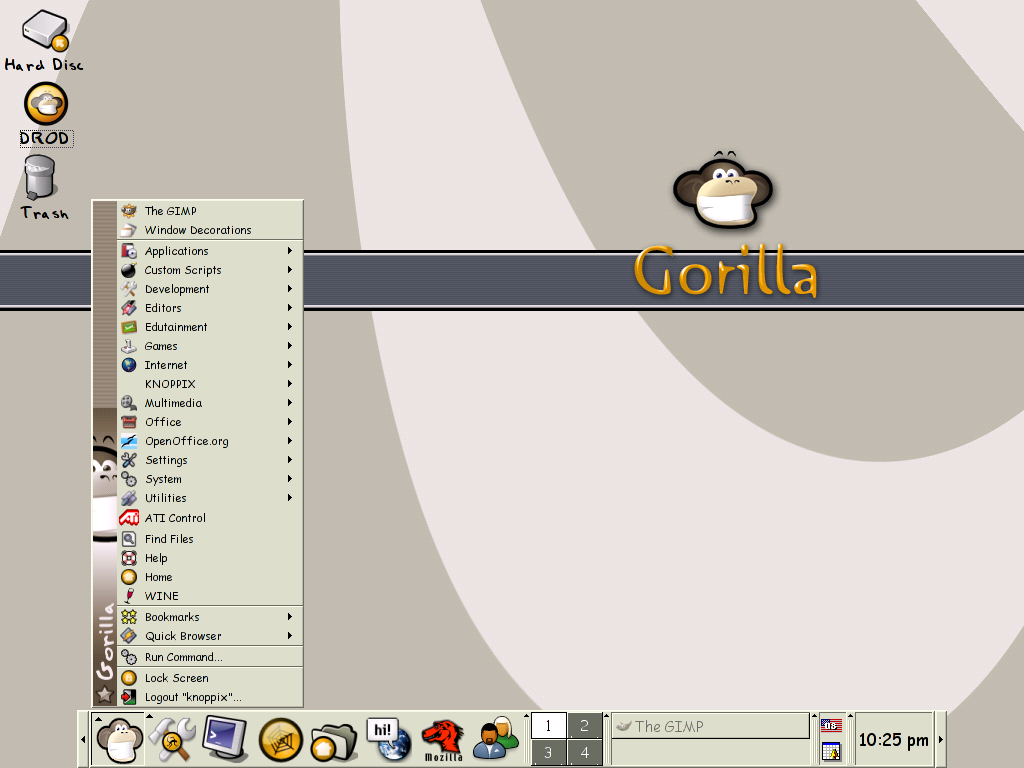The width and height of the screenshot is (1024, 768).
Task: Choose Find Files in the menu
Action: tap(210, 539)
